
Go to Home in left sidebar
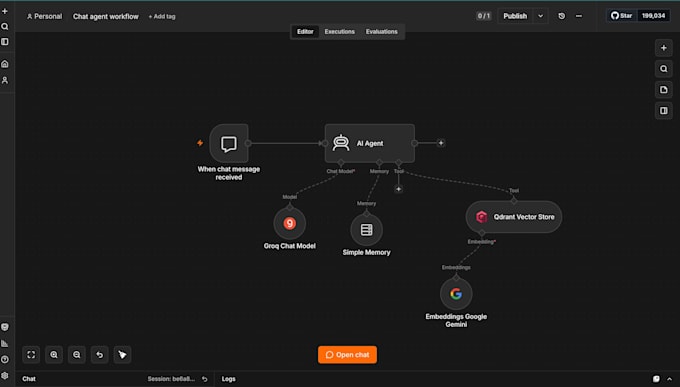point(5,64)
